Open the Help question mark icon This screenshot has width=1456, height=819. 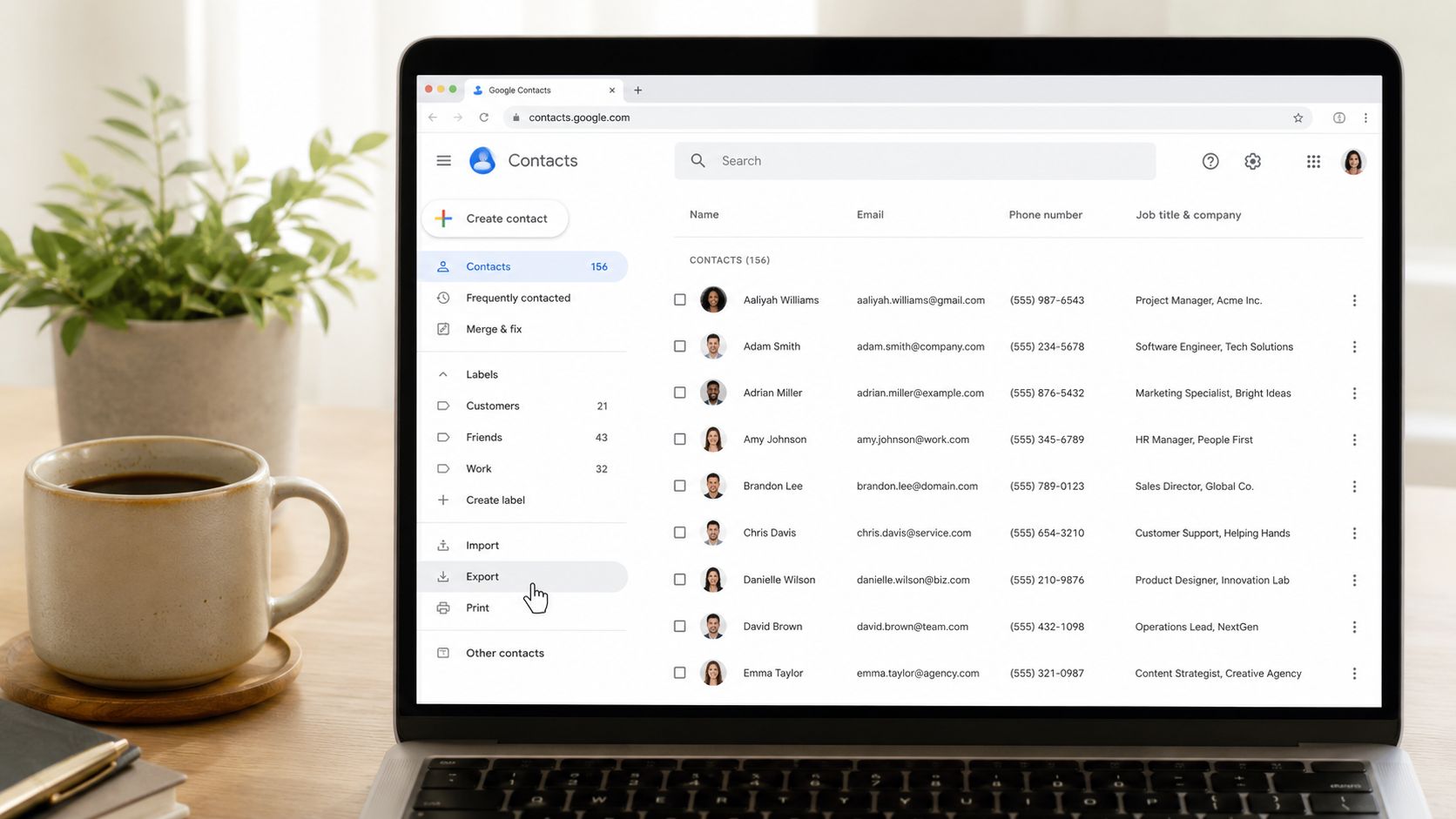tap(1210, 161)
